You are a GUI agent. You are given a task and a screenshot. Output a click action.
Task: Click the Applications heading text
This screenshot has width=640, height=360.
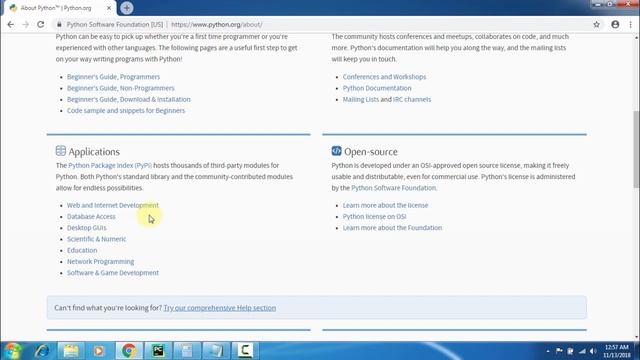pos(94,151)
